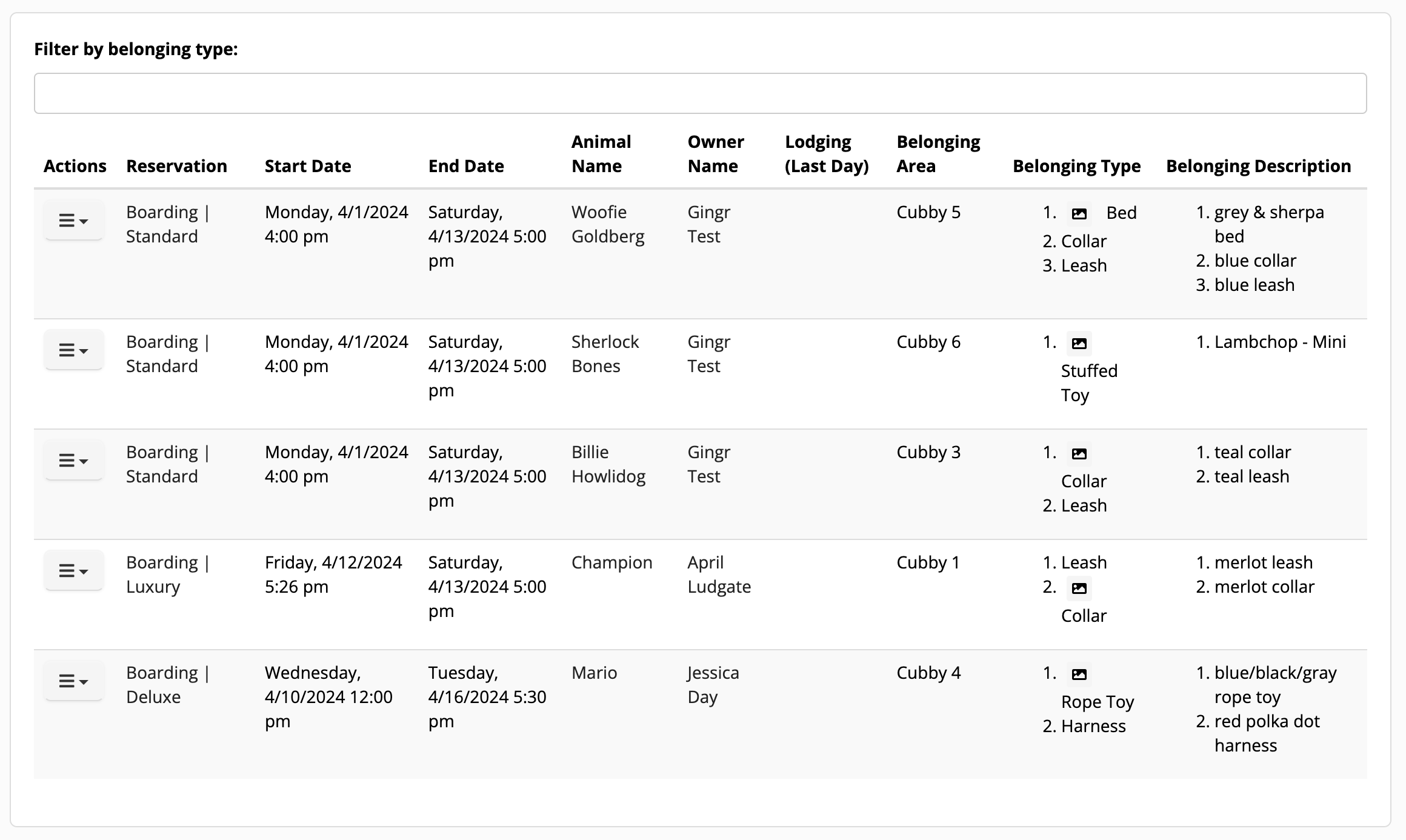Select the Sherlock Bones animal name
Screen dimensions: 1406x840
pyautogui.click(x=605, y=354)
